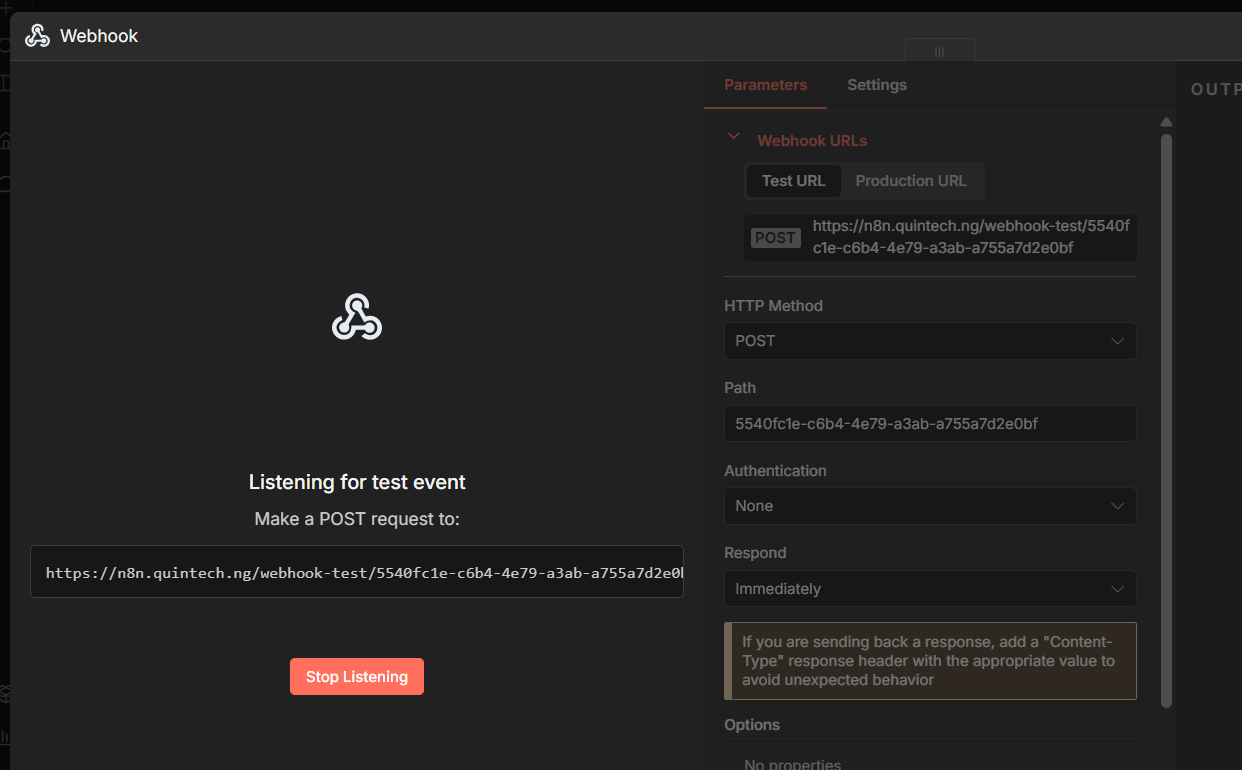Viewport: 1242px width, 770px height.
Task: Select the Parameters tab
Action: (765, 85)
